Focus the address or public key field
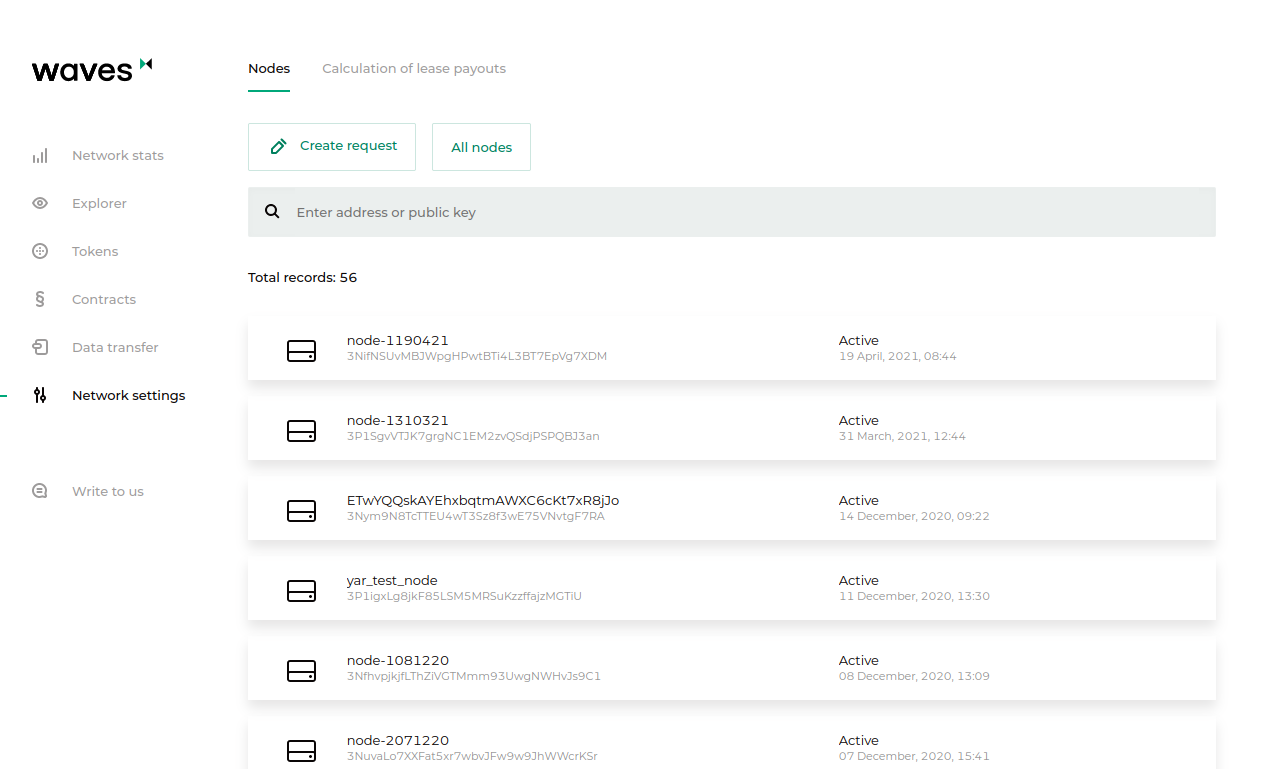 tap(740, 212)
